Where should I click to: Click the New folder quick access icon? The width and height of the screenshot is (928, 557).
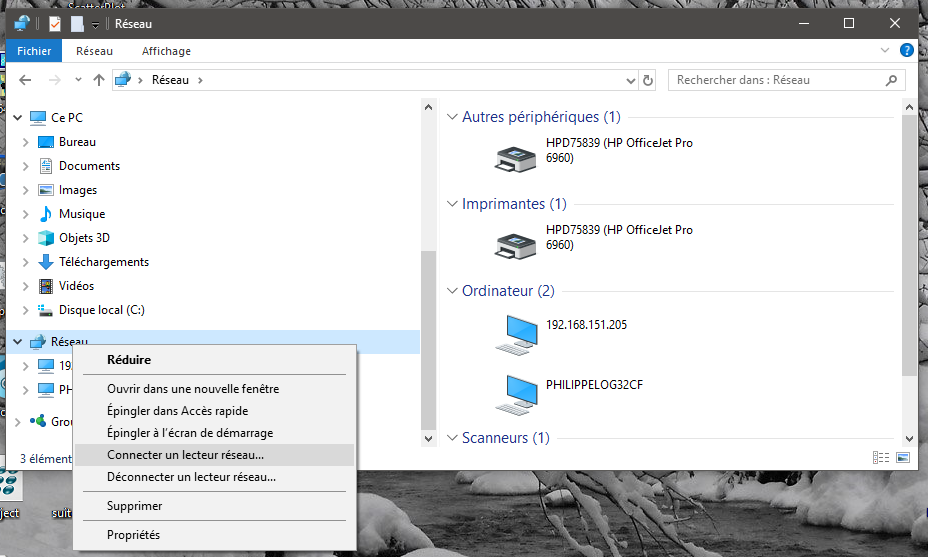(77, 24)
